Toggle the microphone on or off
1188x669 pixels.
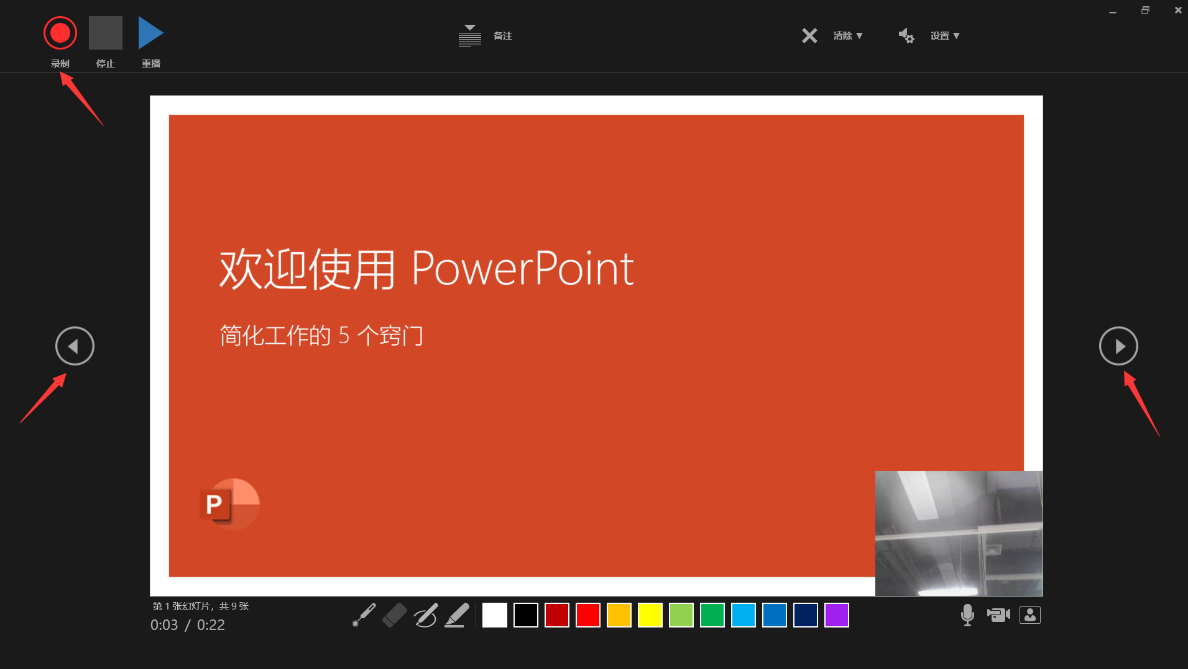tap(968, 614)
